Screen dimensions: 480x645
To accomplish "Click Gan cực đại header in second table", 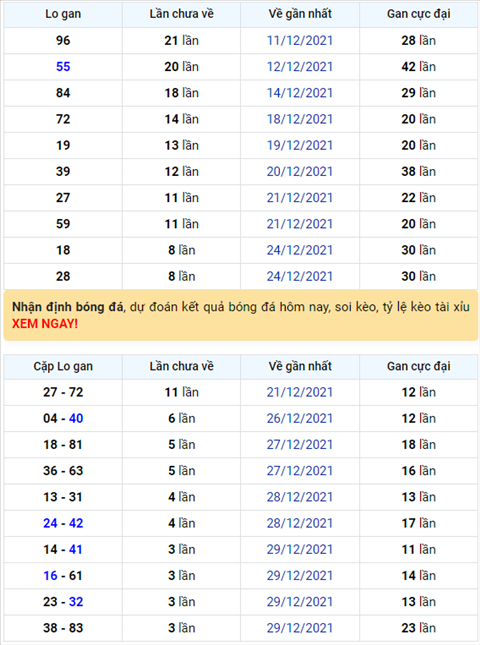I will click(419, 366).
